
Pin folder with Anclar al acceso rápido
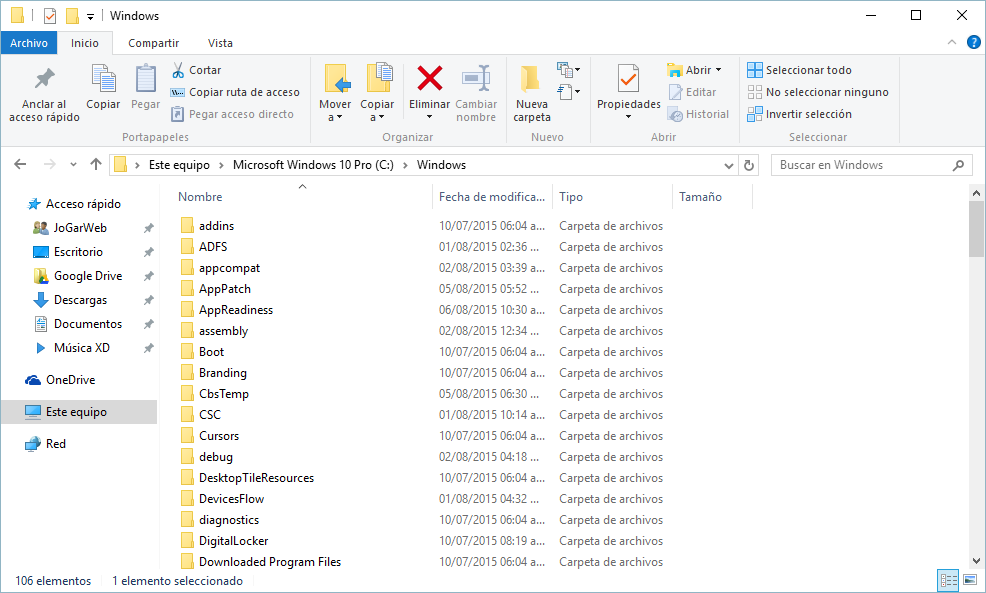[x=44, y=93]
